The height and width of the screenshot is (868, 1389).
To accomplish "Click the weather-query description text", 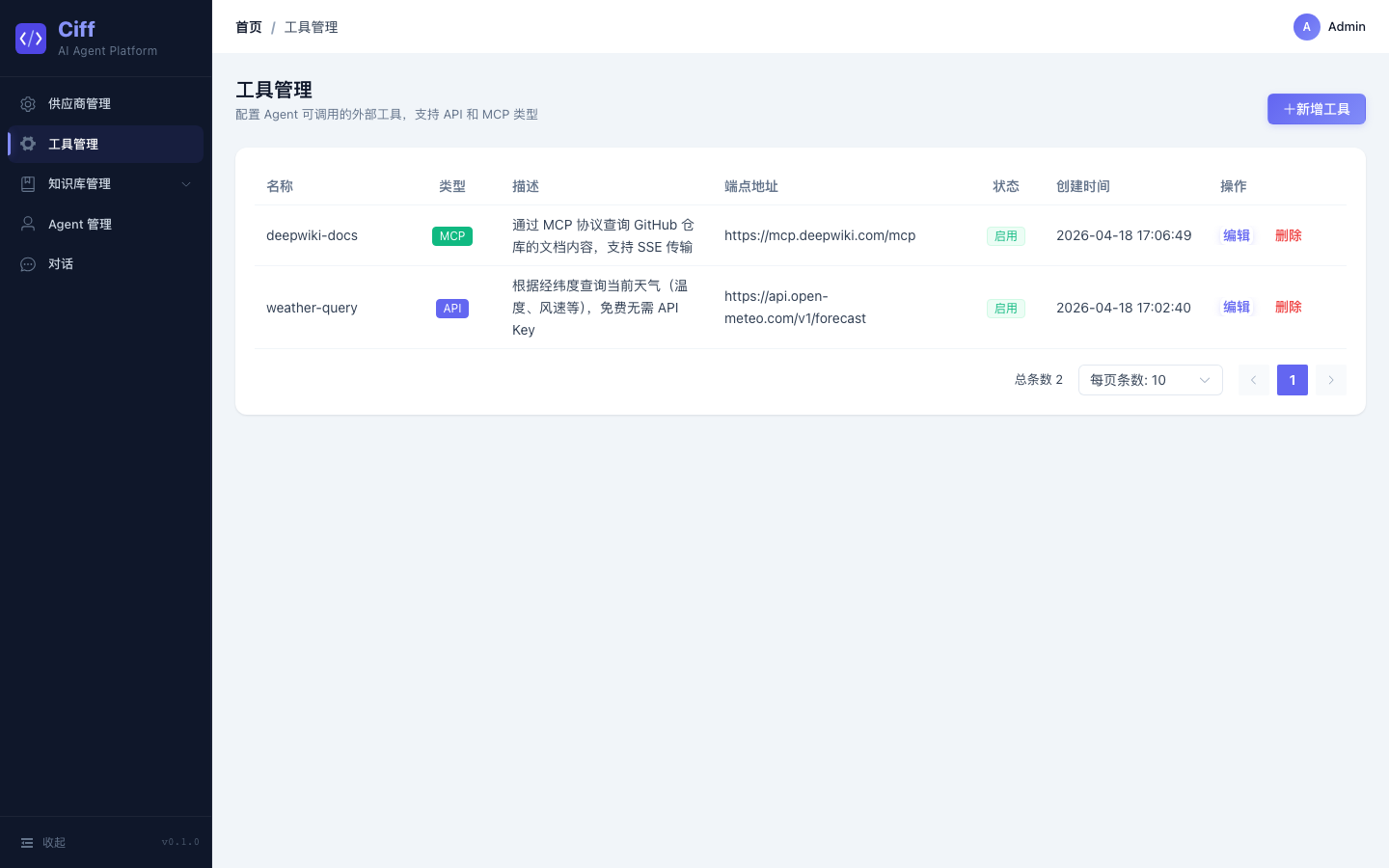I will tap(600, 308).
